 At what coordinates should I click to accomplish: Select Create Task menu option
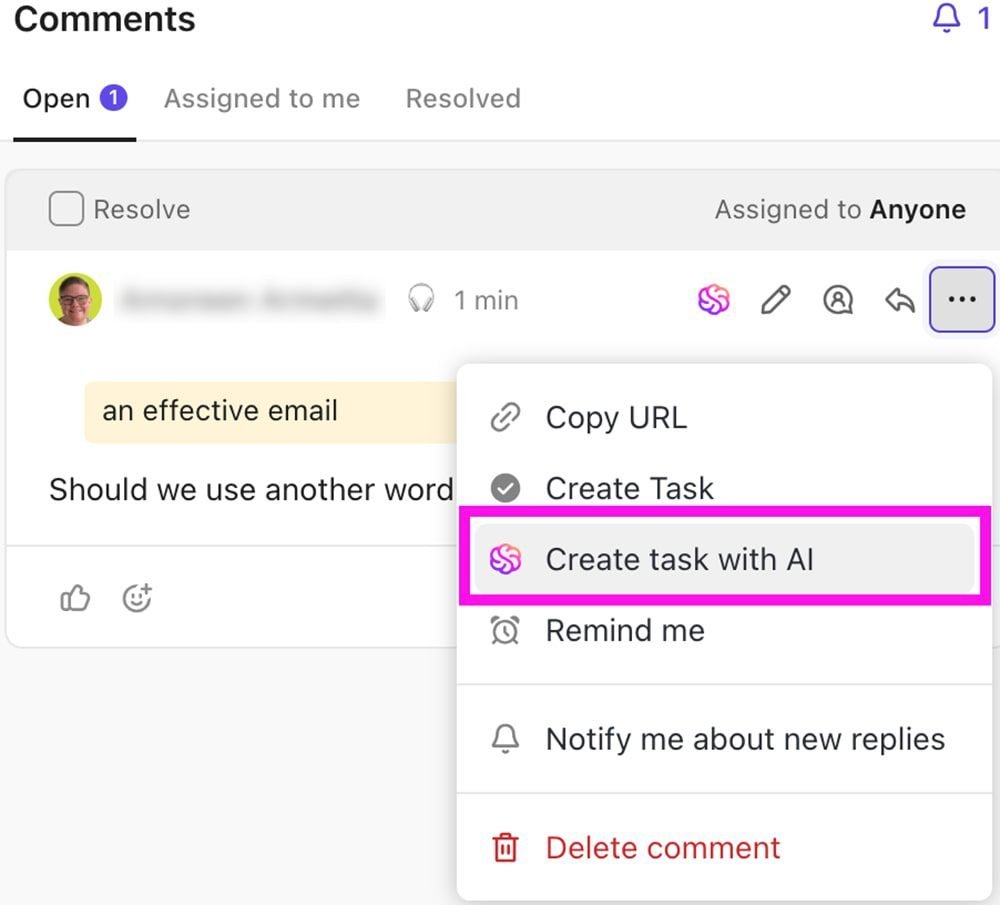pyautogui.click(x=629, y=488)
